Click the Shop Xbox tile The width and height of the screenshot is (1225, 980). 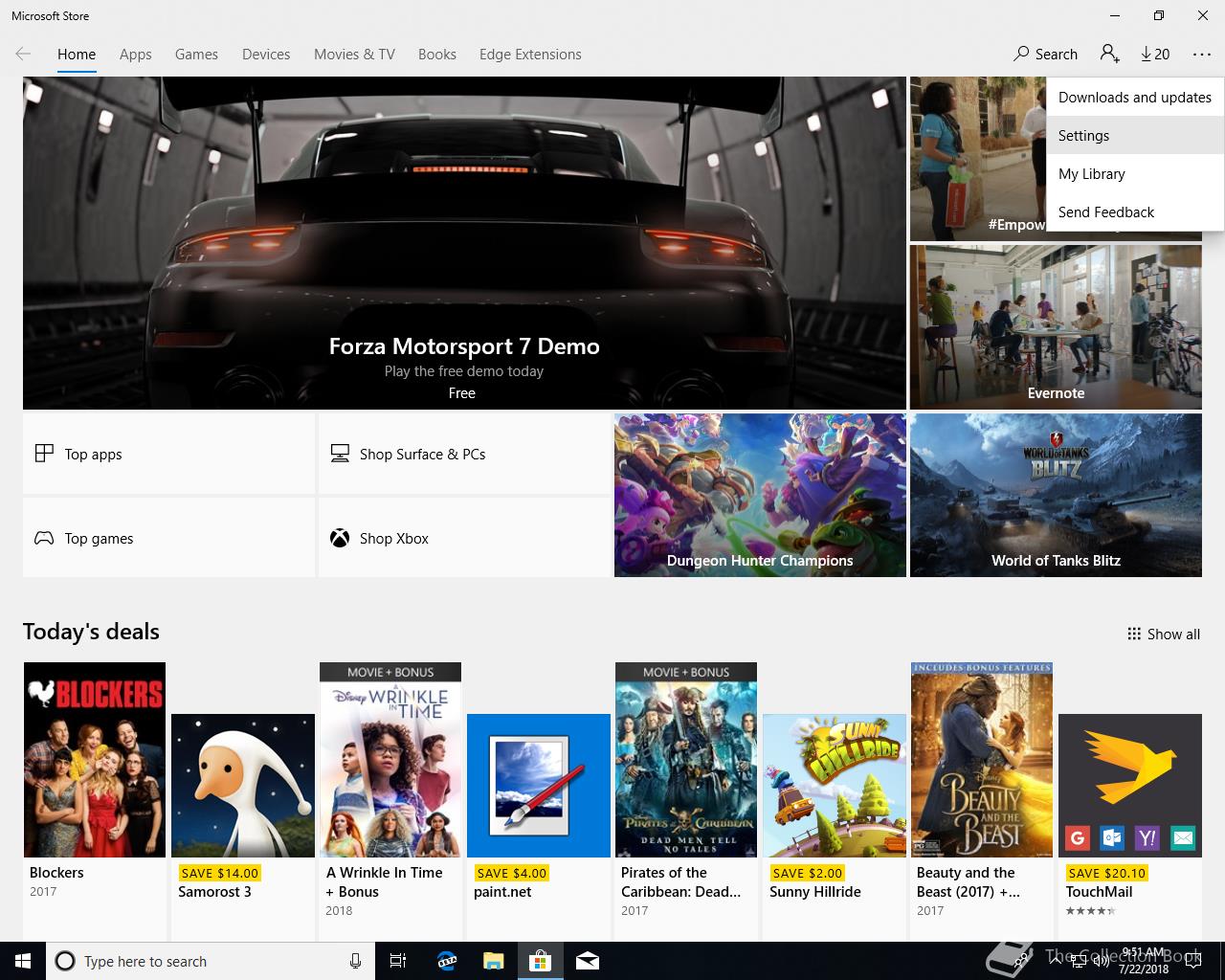coord(464,538)
